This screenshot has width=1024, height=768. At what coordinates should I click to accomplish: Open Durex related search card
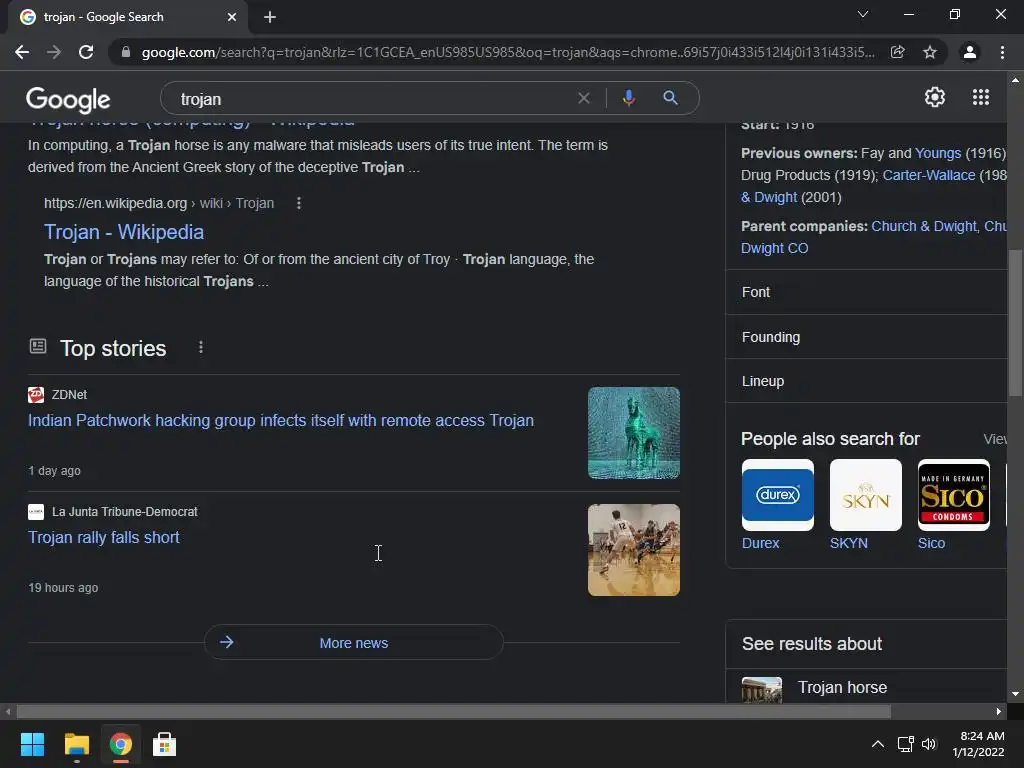pos(778,504)
